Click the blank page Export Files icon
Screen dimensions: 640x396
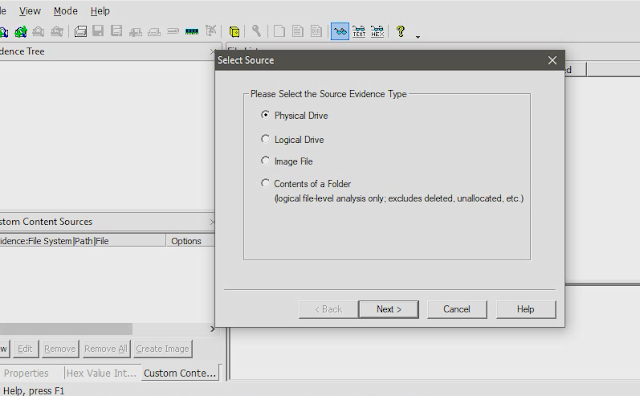click(279, 31)
